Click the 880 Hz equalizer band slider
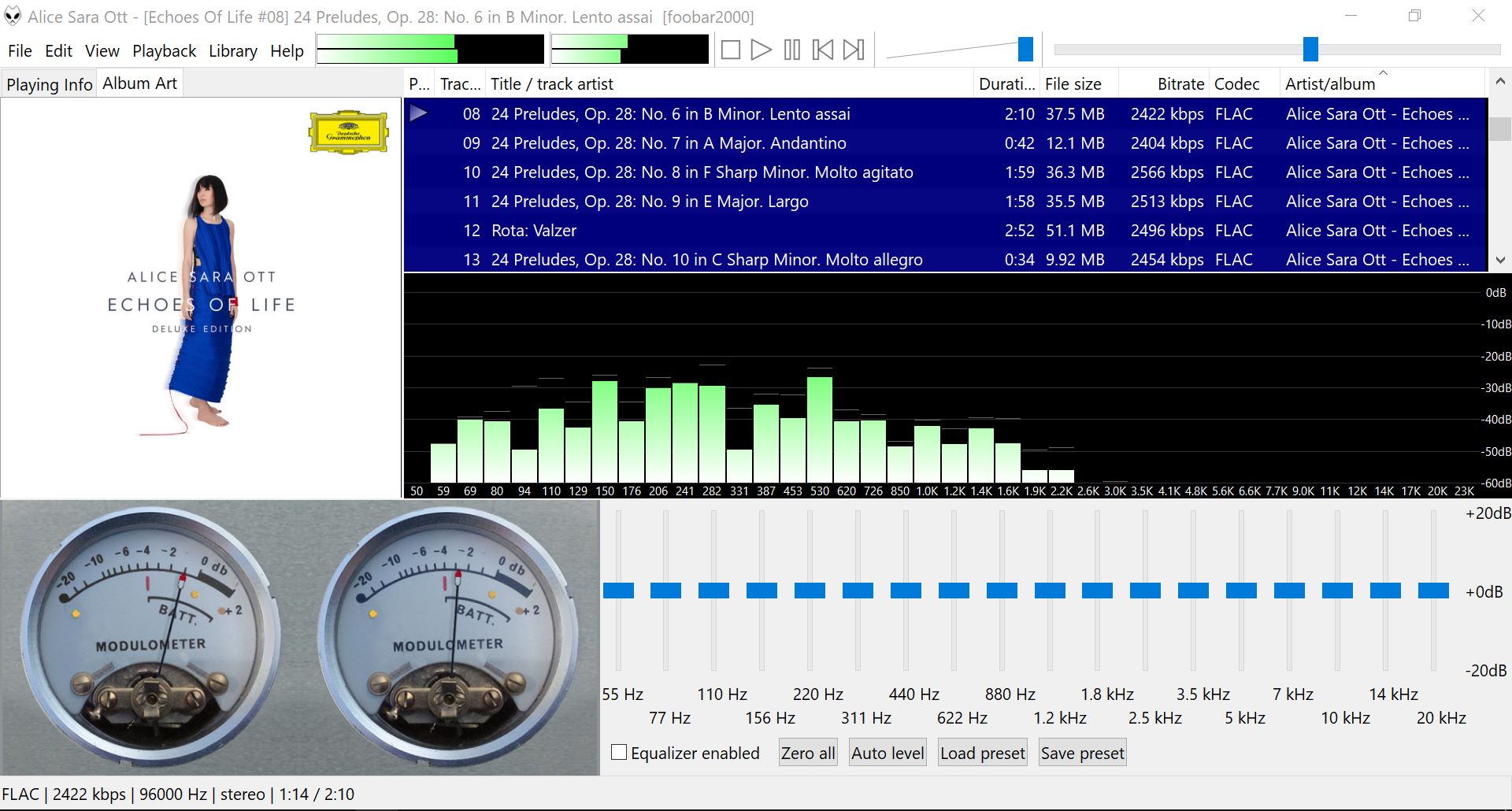 click(1002, 591)
